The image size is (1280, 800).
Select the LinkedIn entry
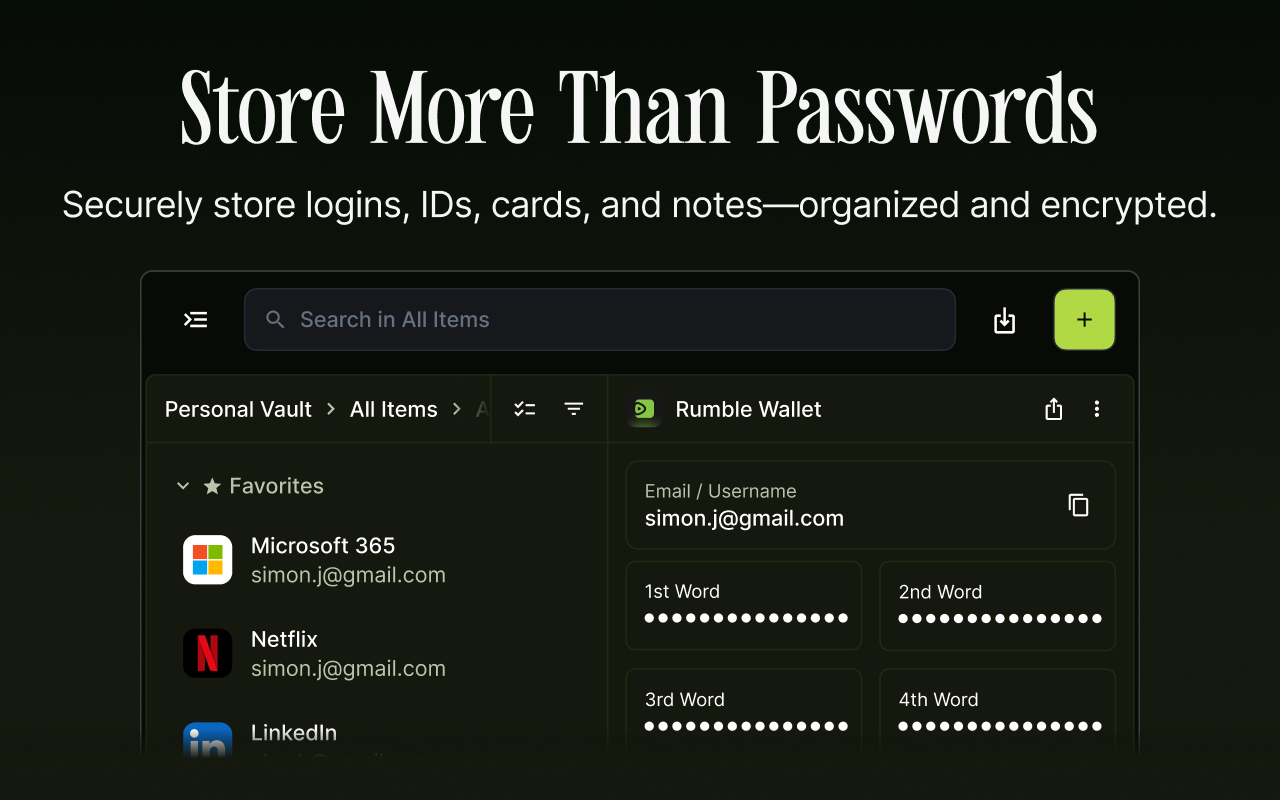(x=376, y=738)
